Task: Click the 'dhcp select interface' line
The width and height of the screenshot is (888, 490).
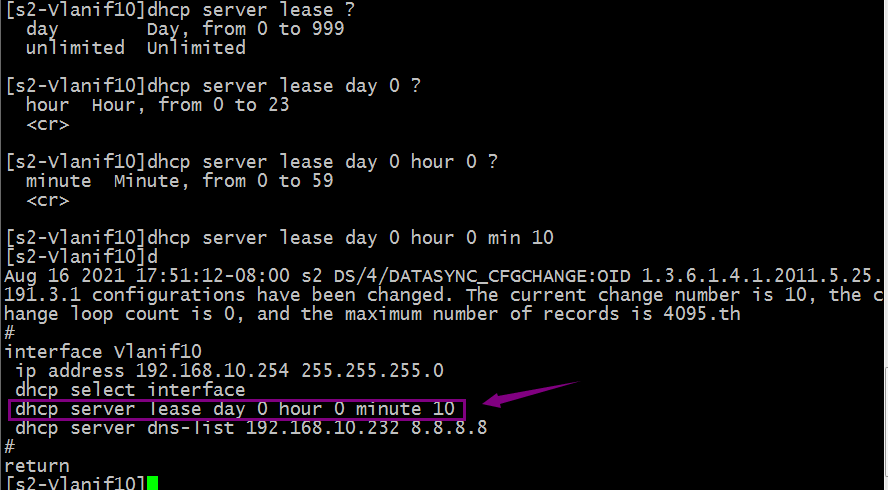Action: point(130,390)
